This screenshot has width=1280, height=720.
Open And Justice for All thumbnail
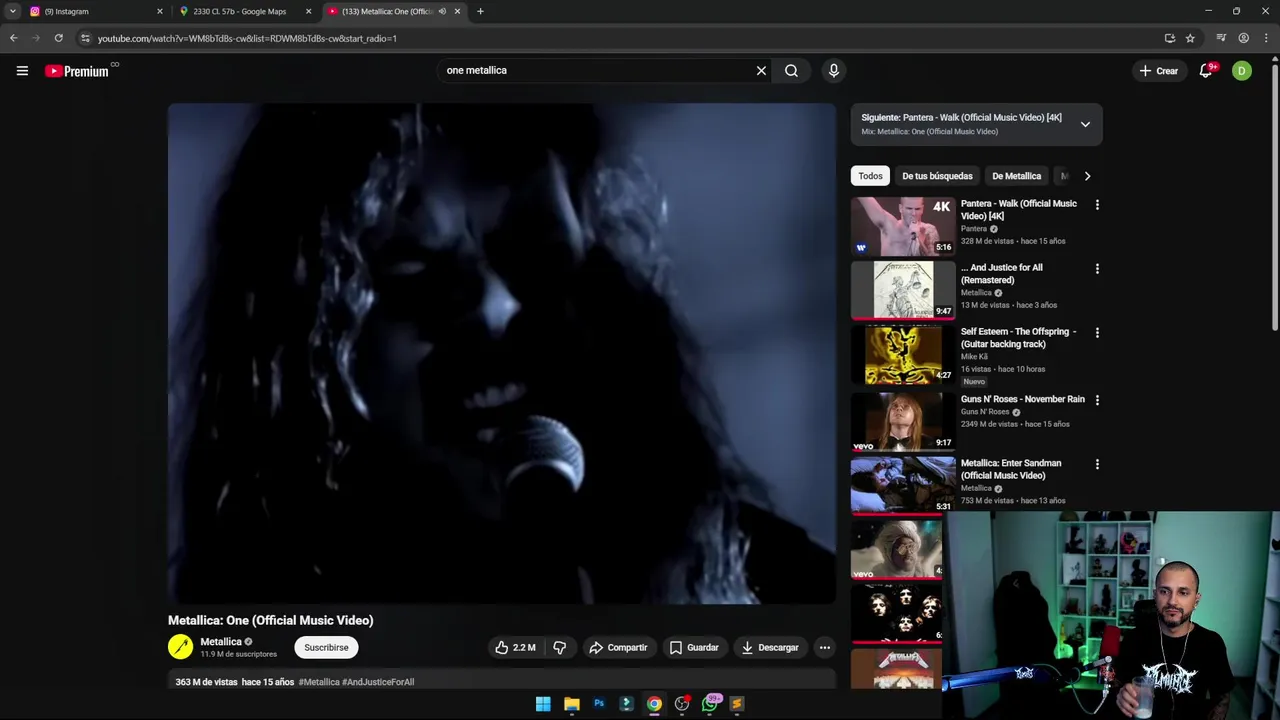pyautogui.click(x=903, y=290)
